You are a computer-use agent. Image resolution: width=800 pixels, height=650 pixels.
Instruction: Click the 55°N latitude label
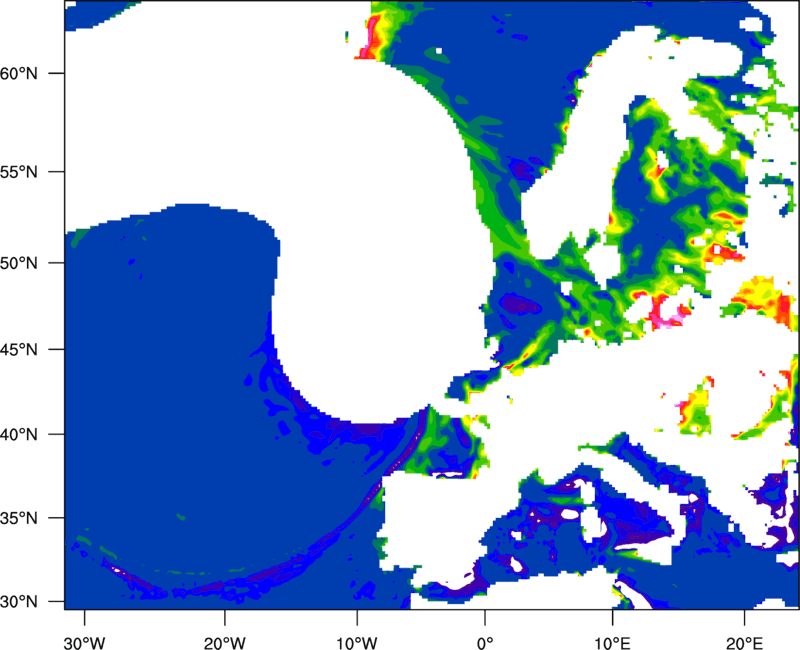coord(19,171)
